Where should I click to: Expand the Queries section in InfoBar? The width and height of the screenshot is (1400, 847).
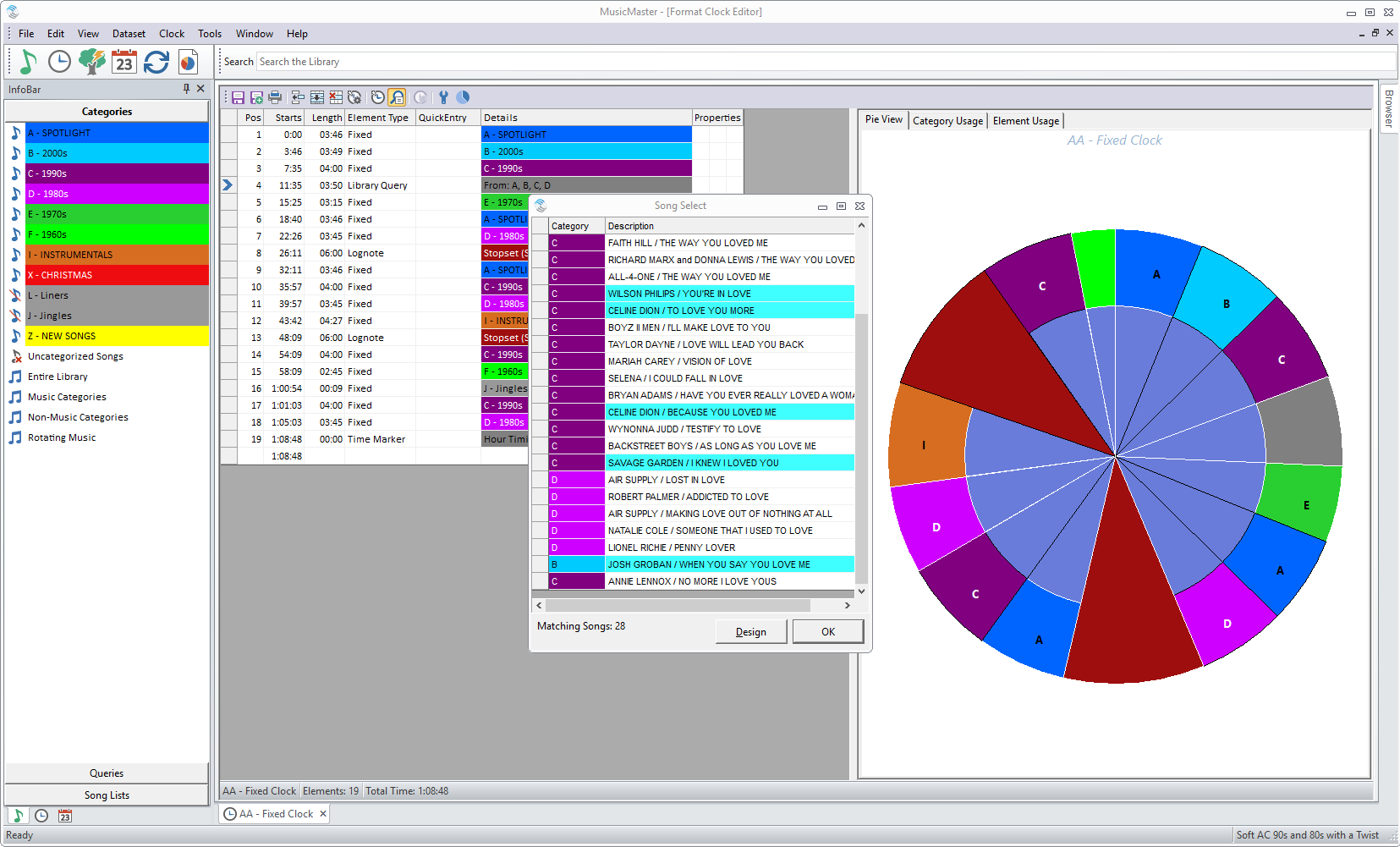click(x=107, y=773)
